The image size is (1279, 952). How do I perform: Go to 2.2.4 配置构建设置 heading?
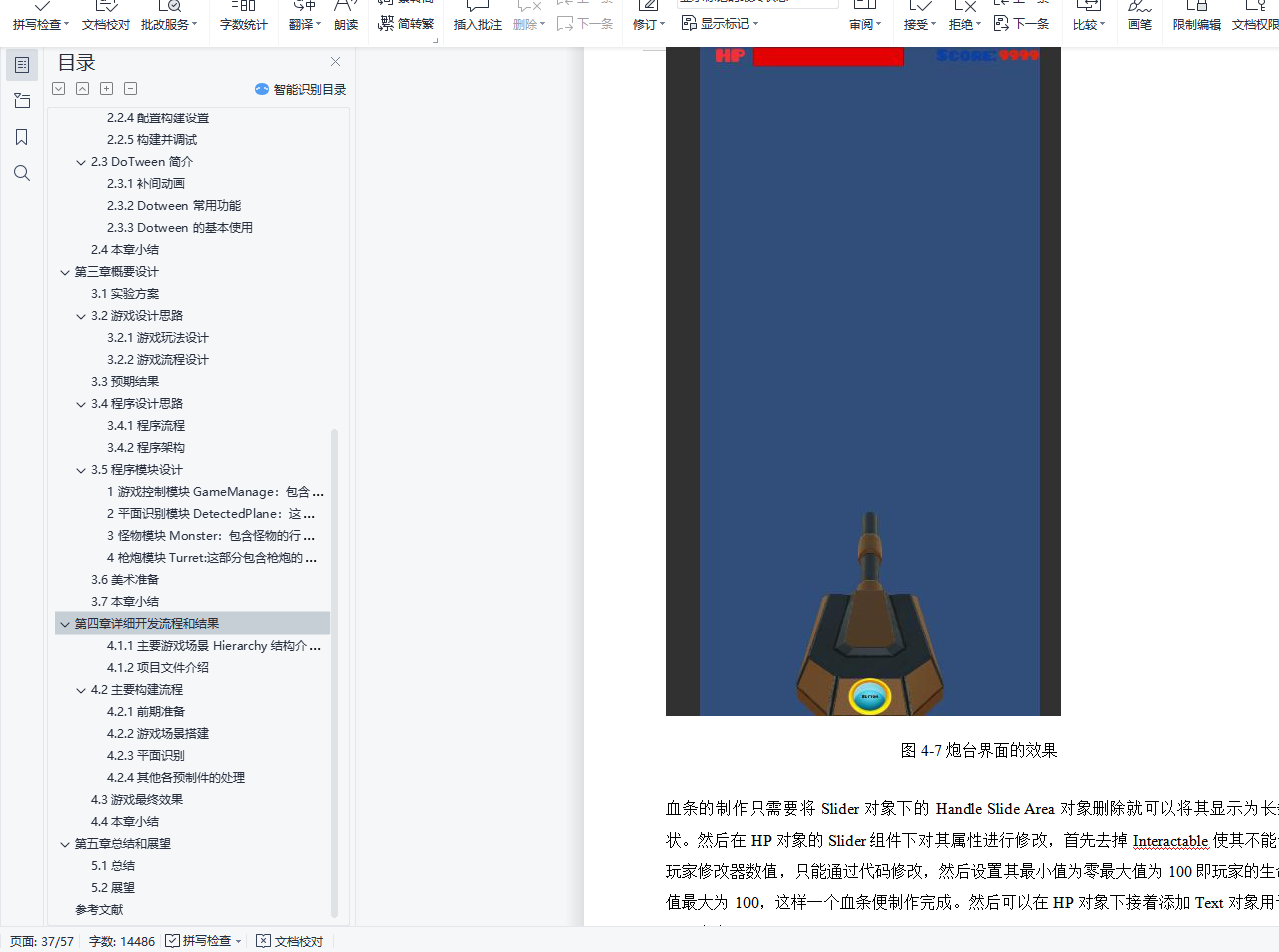[158, 118]
